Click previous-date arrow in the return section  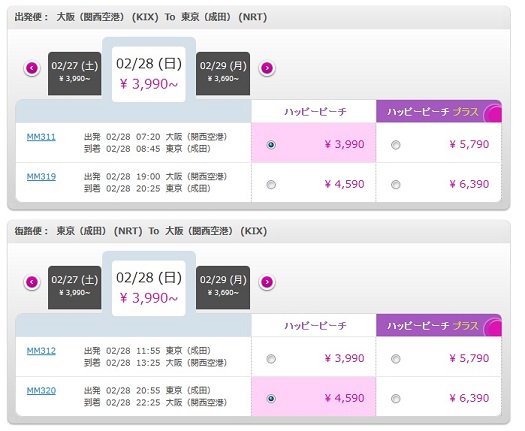pos(32,282)
